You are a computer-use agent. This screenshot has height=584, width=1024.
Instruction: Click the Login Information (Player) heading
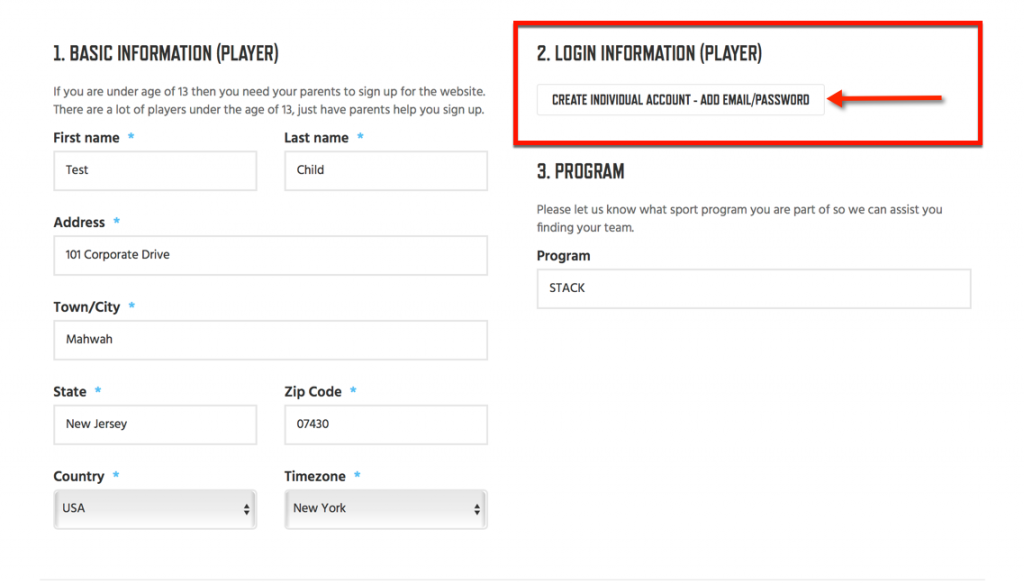649,54
